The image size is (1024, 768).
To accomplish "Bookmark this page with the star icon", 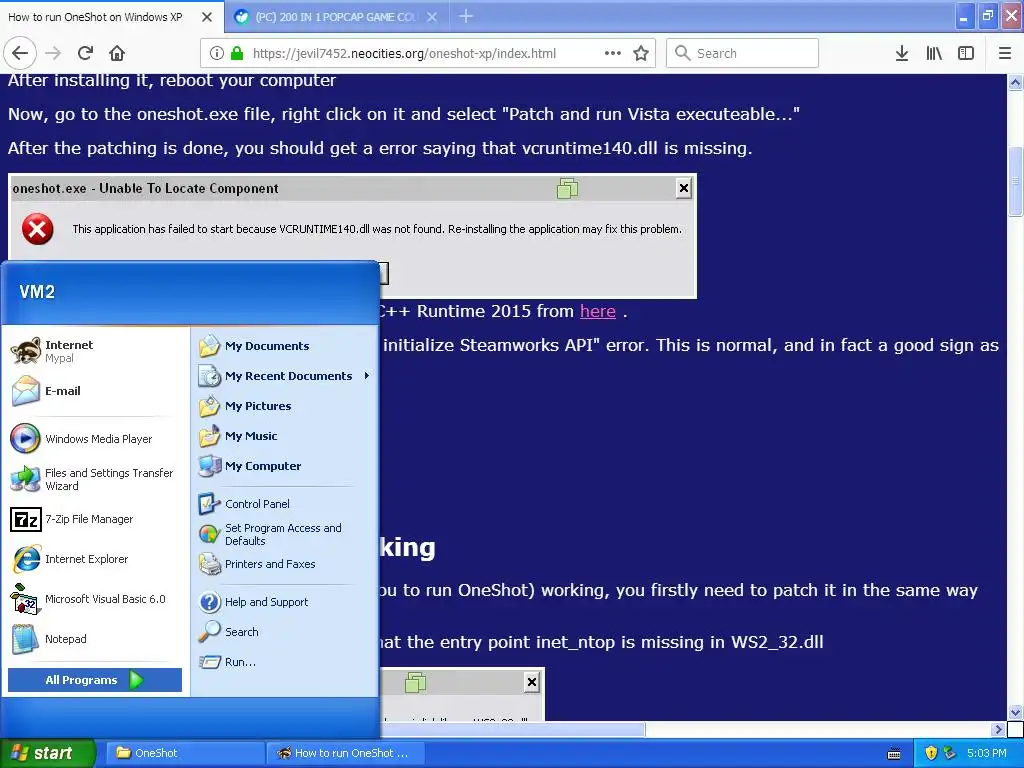I will (x=641, y=53).
